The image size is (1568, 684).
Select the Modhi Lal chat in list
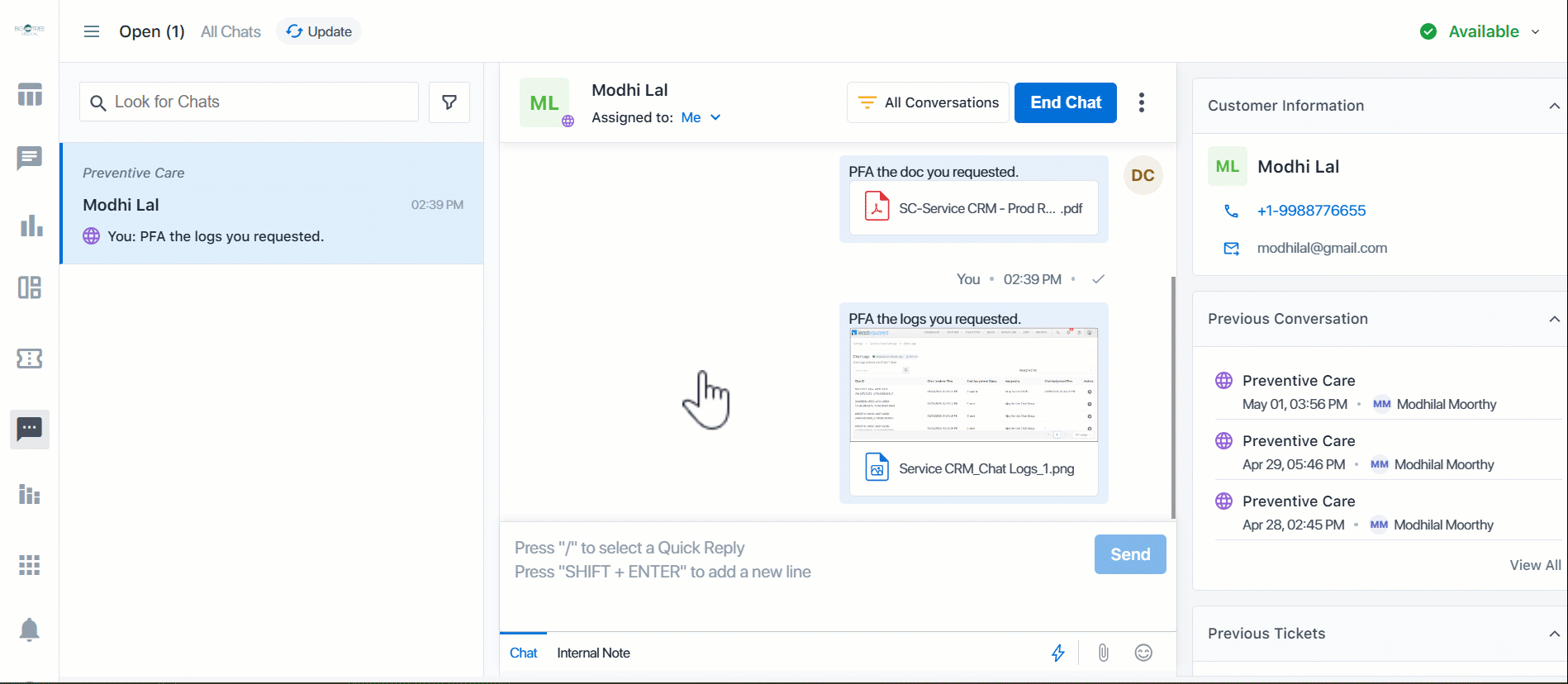click(x=273, y=203)
